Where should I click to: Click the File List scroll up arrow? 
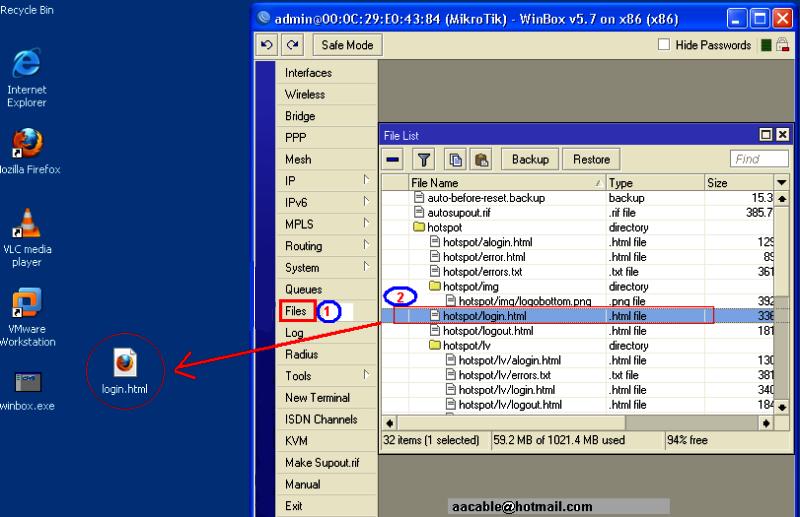pos(782,199)
